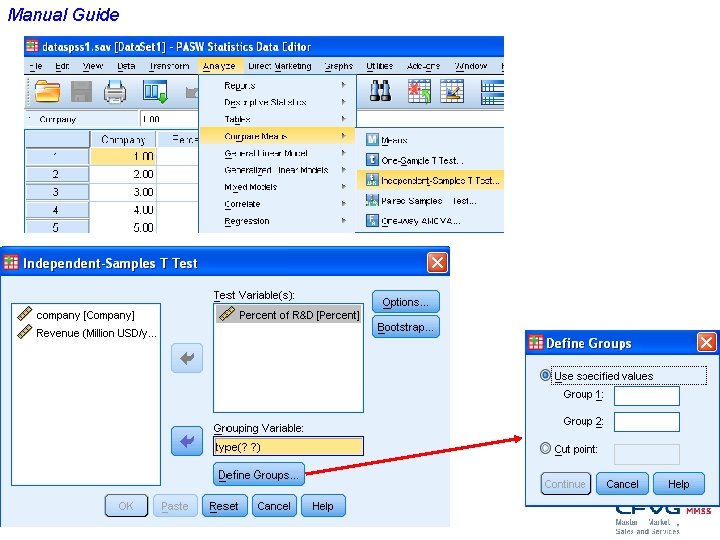Click Reset in T Test dialog

[224, 506]
